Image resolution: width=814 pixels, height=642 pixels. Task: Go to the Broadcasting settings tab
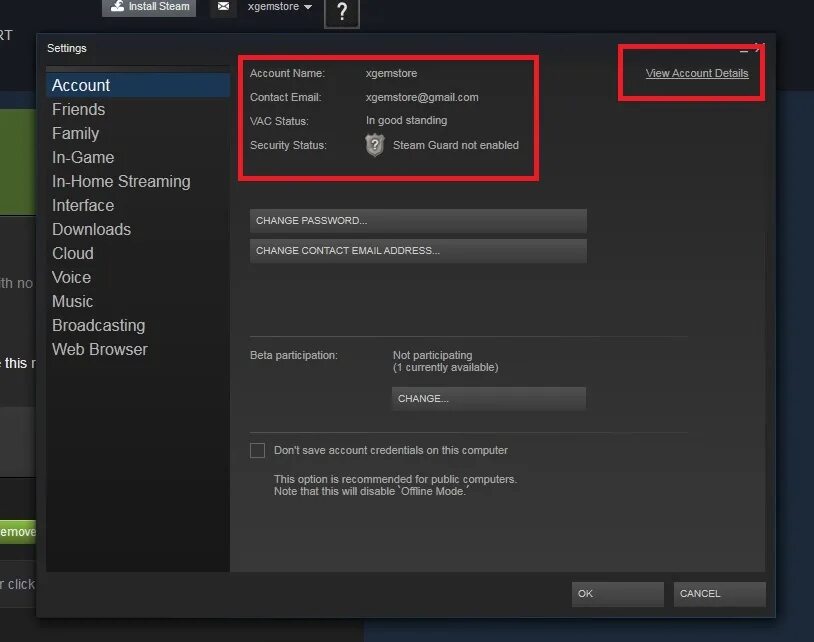click(x=138, y=325)
